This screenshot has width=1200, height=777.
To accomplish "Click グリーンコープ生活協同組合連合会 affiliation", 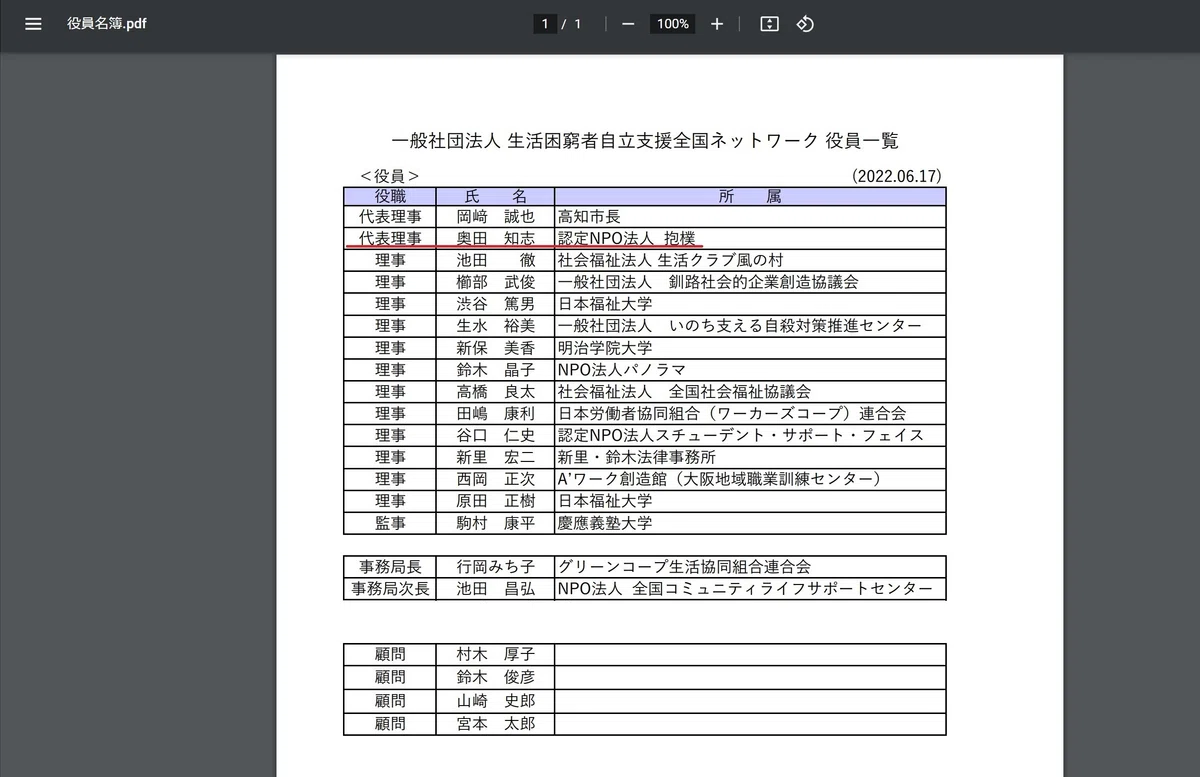I will pyautogui.click(x=685, y=567).
